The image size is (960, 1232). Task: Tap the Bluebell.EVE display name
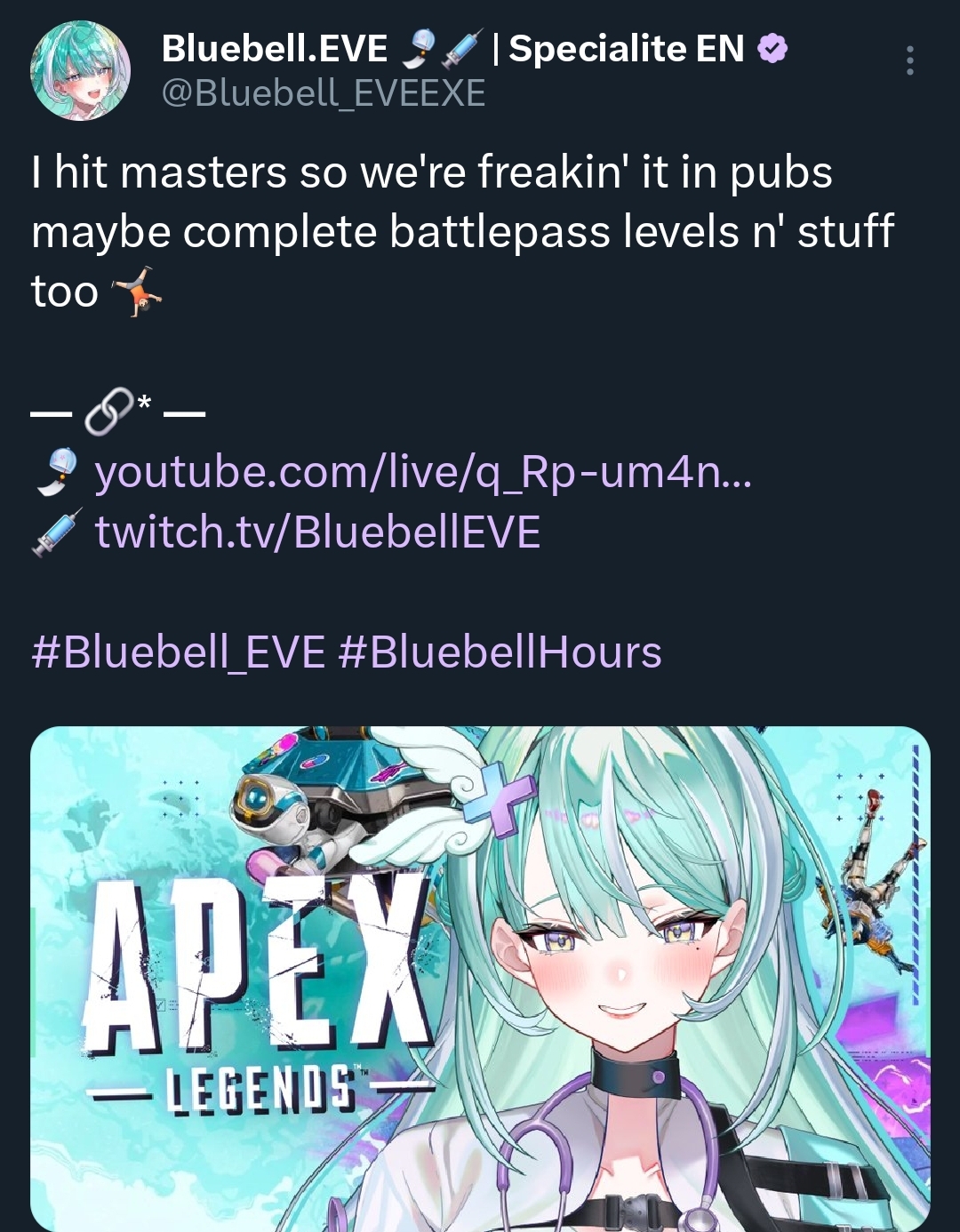[x=275, y=49]
